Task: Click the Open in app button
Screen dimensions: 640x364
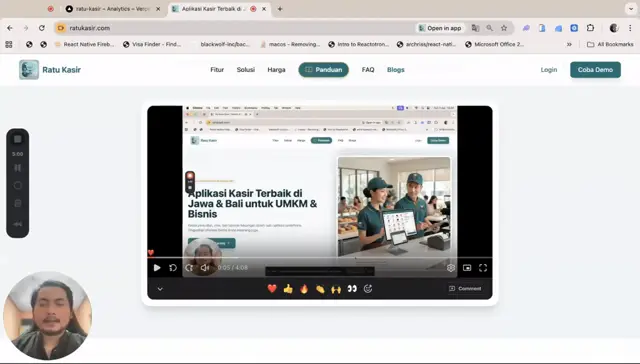Action: point(440,28)
